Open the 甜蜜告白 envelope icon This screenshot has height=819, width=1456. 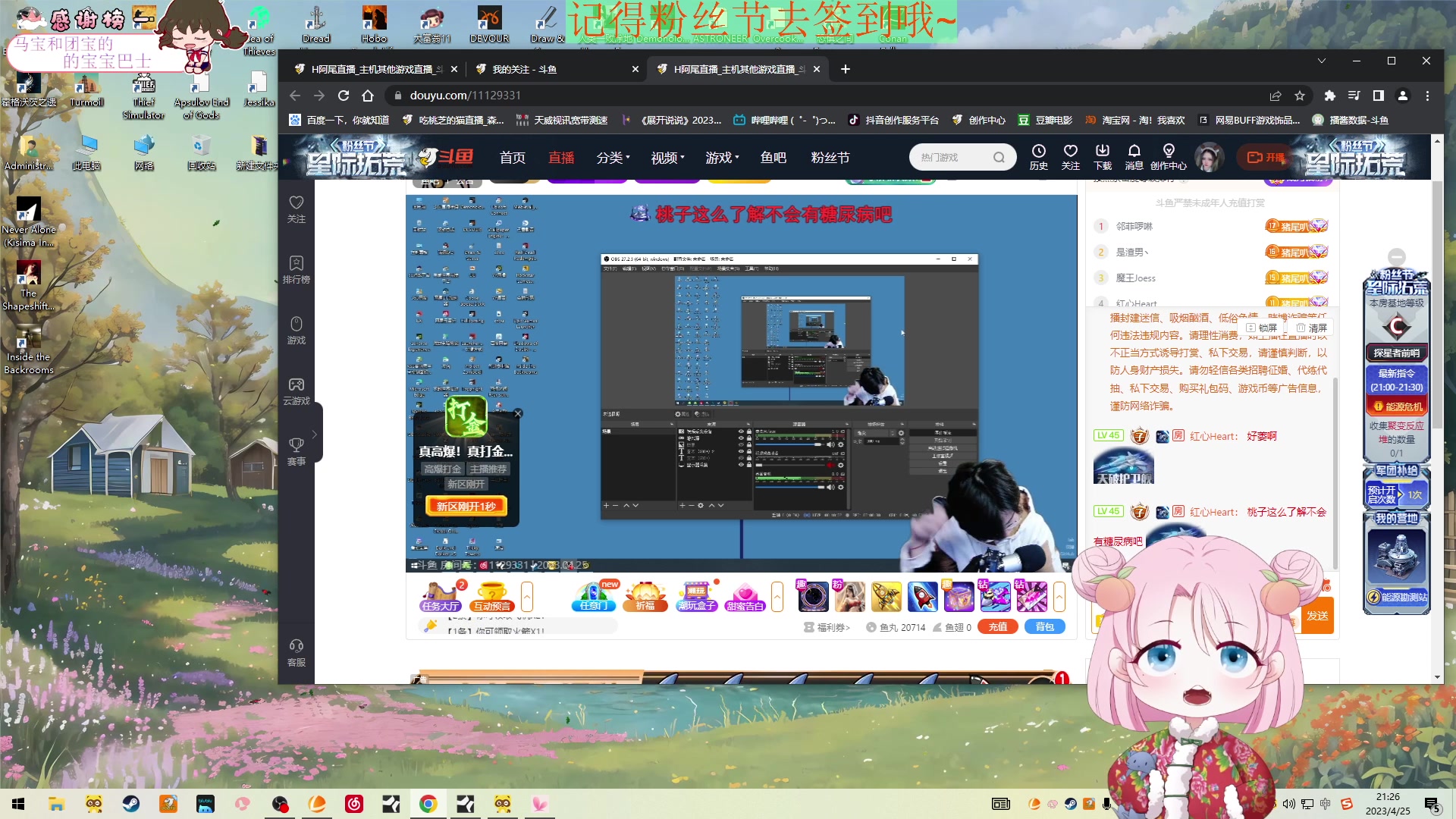pos(745,597)
